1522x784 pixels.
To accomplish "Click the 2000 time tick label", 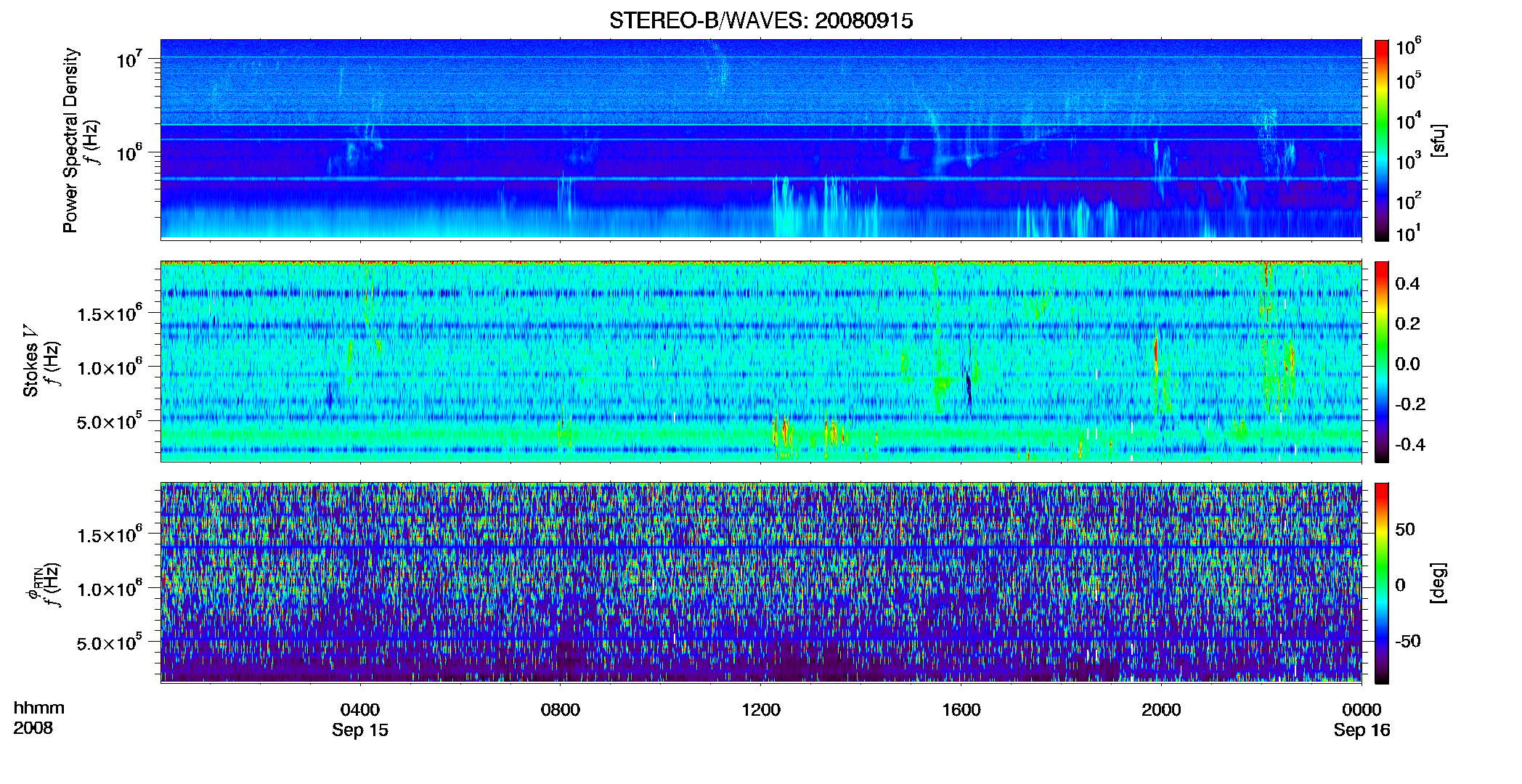I will pyautogui.click(x=1161, y=710).
